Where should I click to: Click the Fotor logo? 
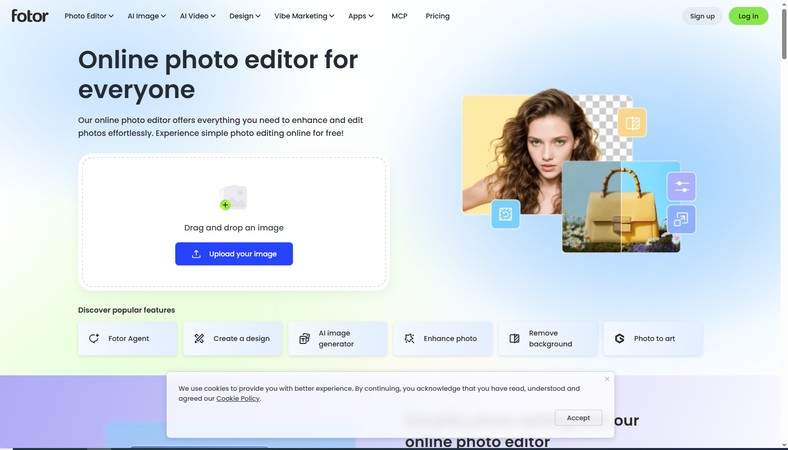[x=30, y=16]
